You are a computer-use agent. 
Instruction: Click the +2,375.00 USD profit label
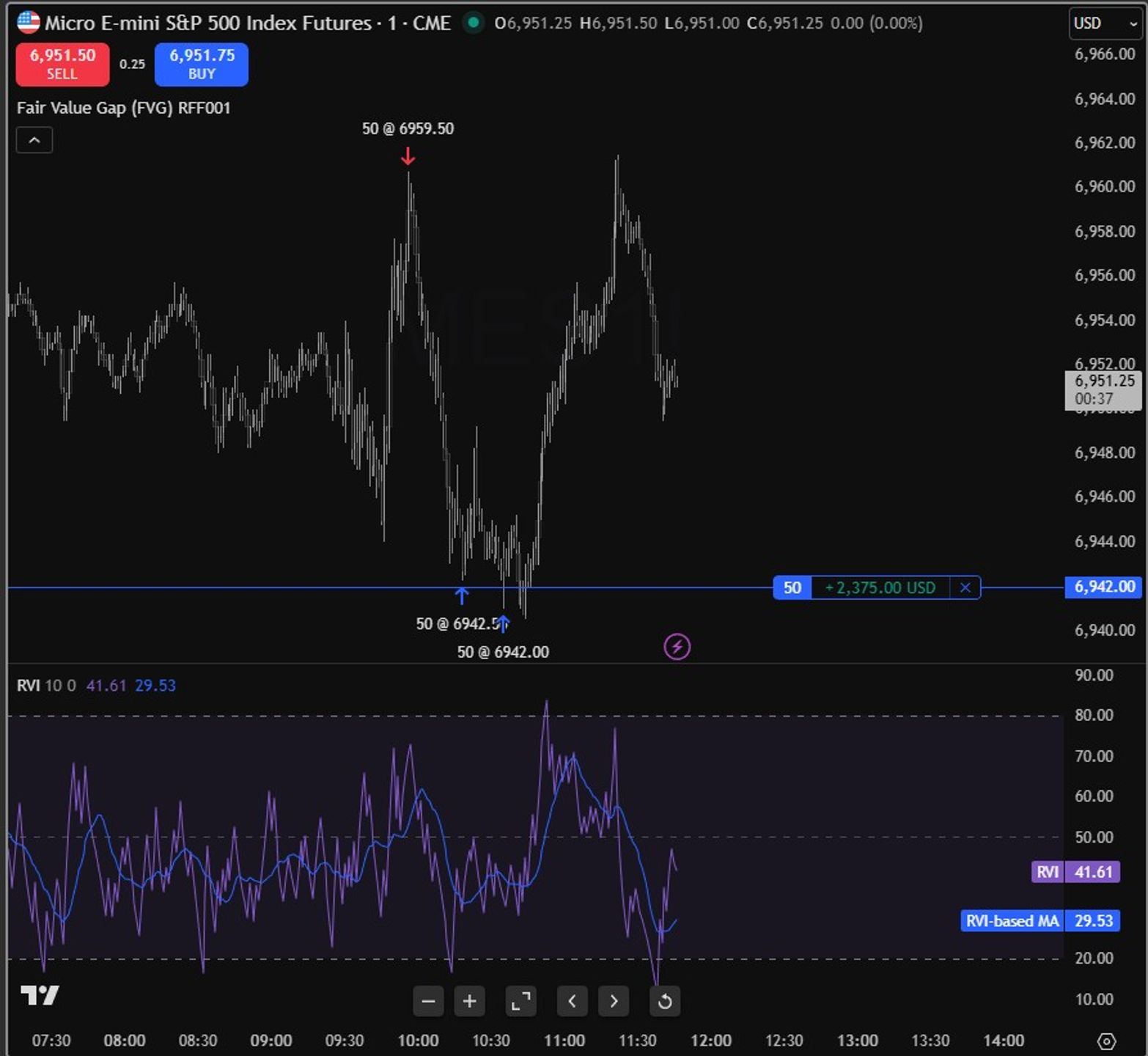(x=880, y=587)
